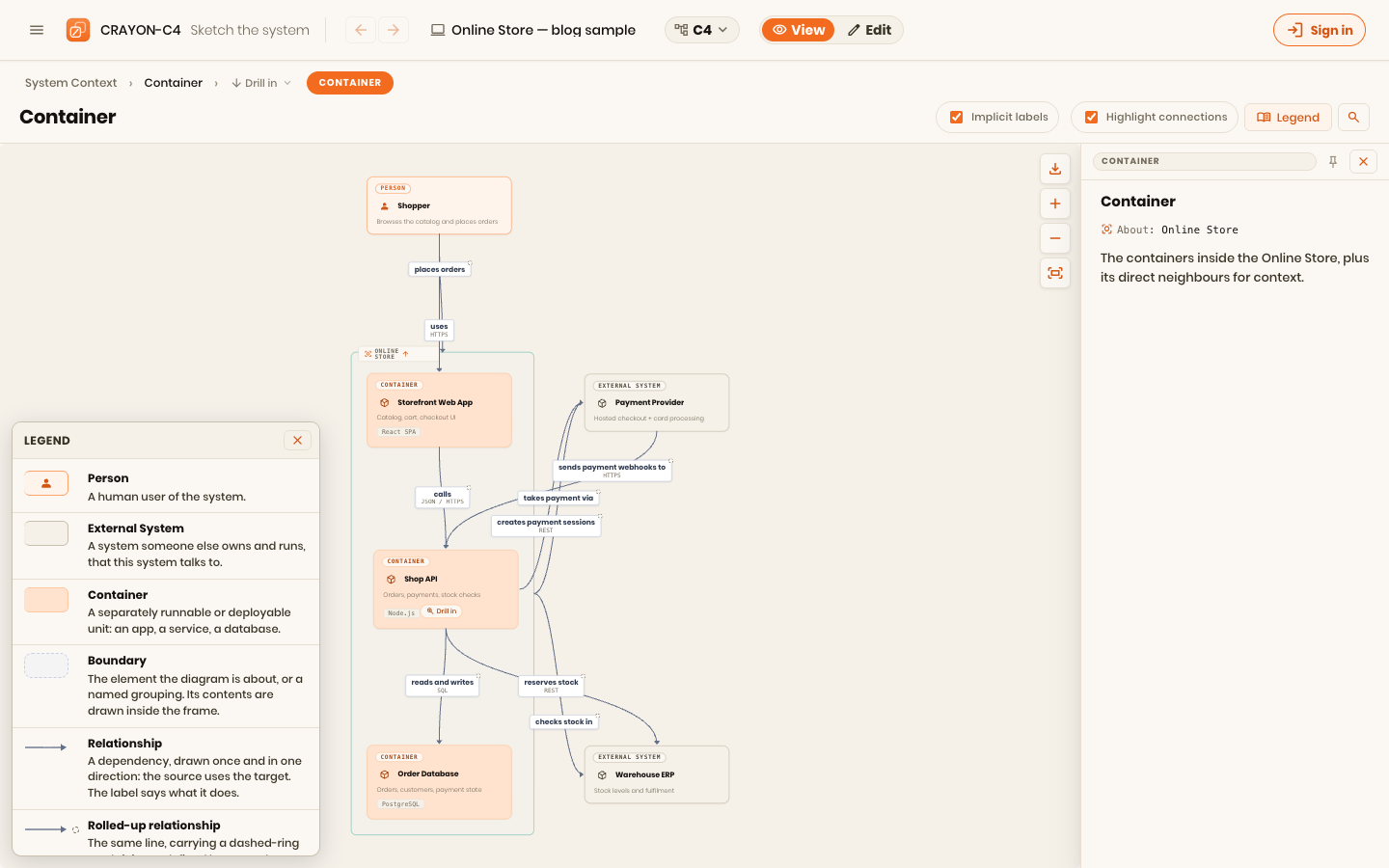Click the Person icon in the legend
Image resolution: width=1389 pixels, height=868 pixels.
(x=46, y=483)
